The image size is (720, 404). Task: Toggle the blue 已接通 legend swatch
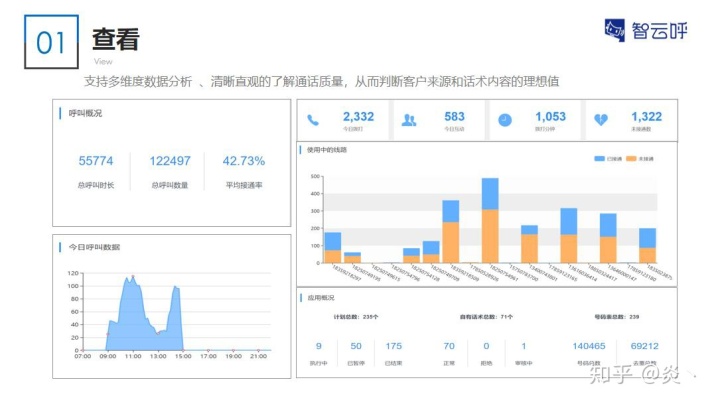(x=599, y=159)
